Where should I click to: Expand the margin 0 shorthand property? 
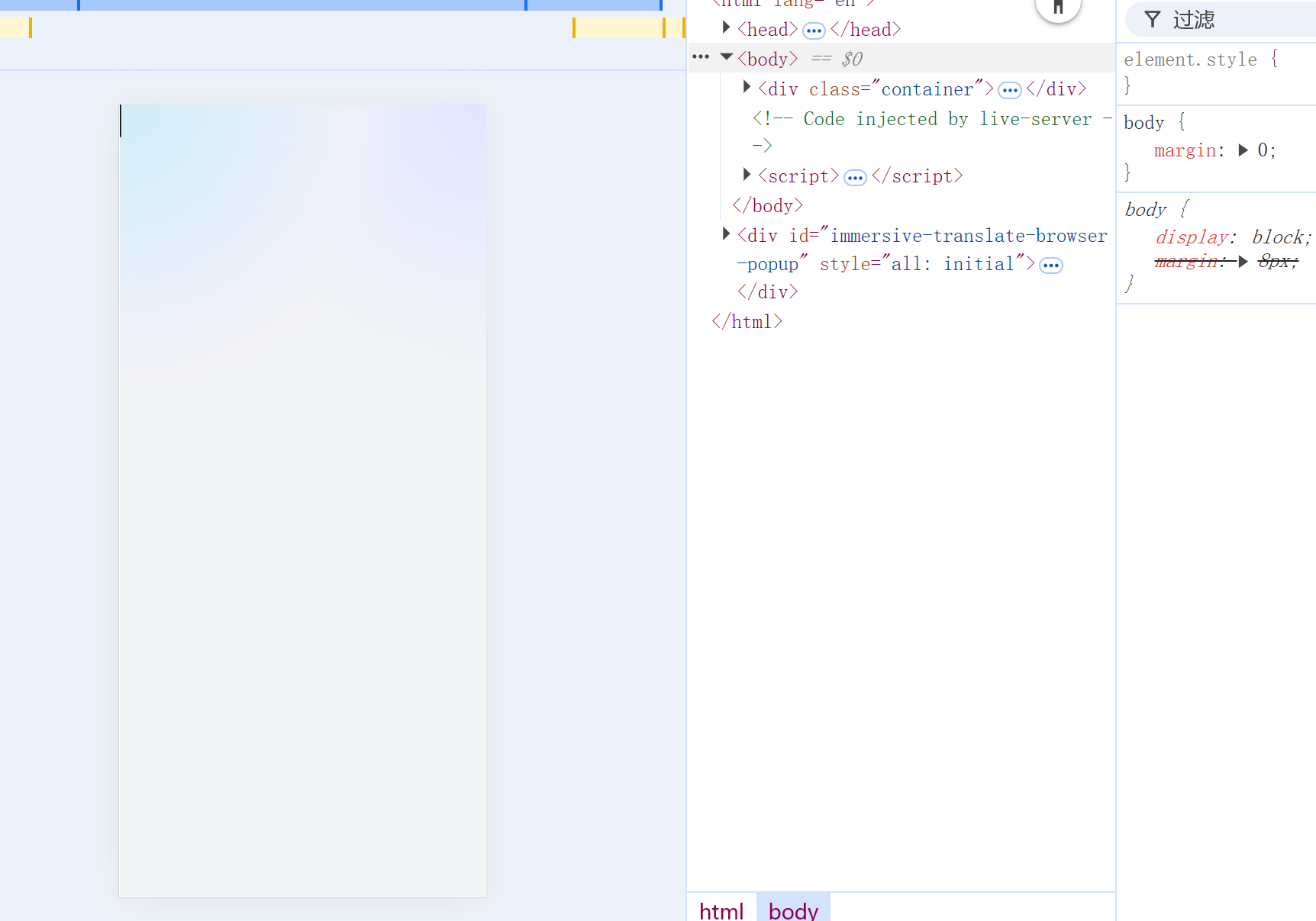[1243, 150]
